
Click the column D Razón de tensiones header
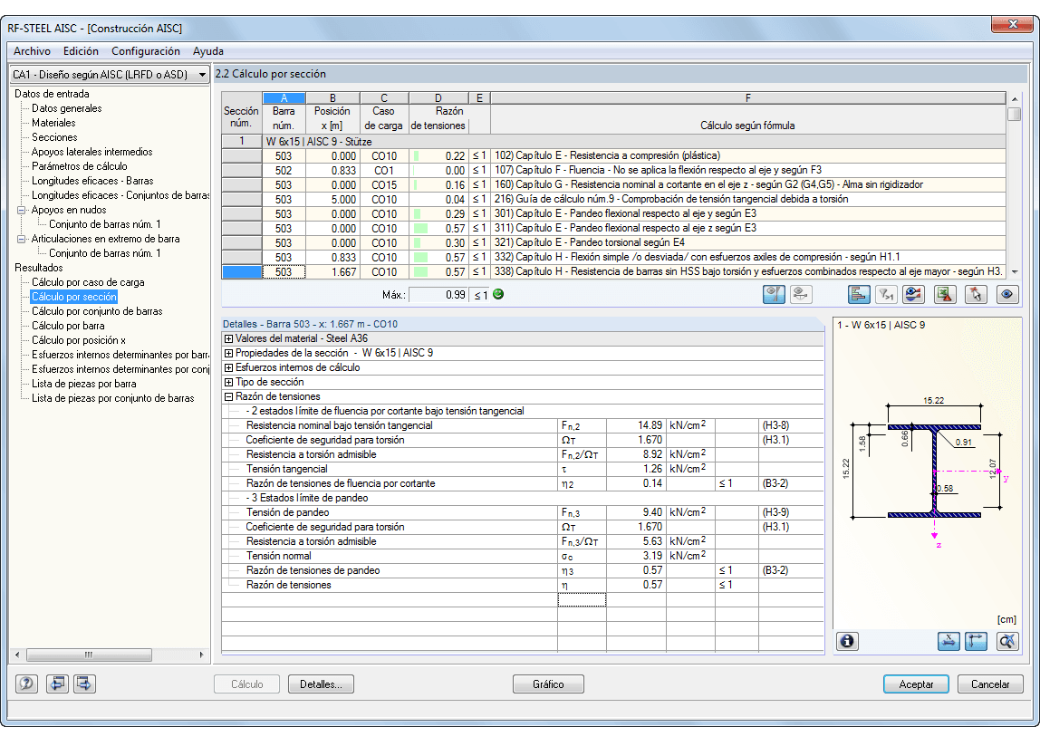point(438,98)
